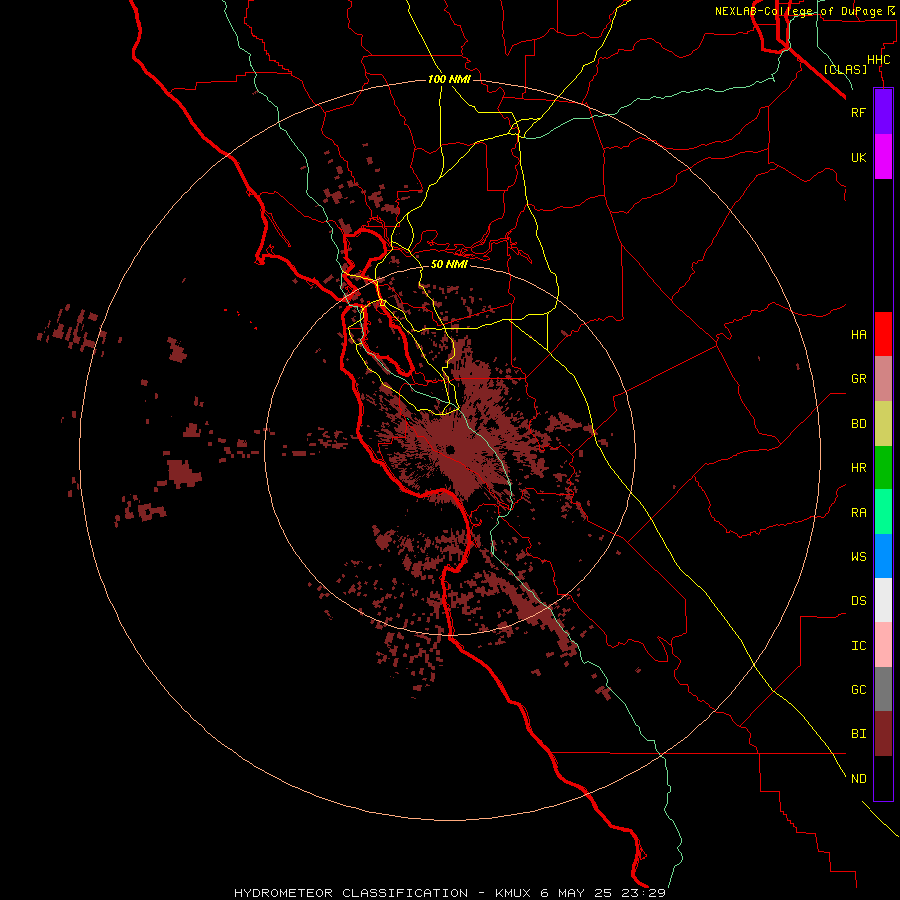Click the 50 NMI range ring label
The width and height of the screenshot is (900, 900).
pos(449,264)
